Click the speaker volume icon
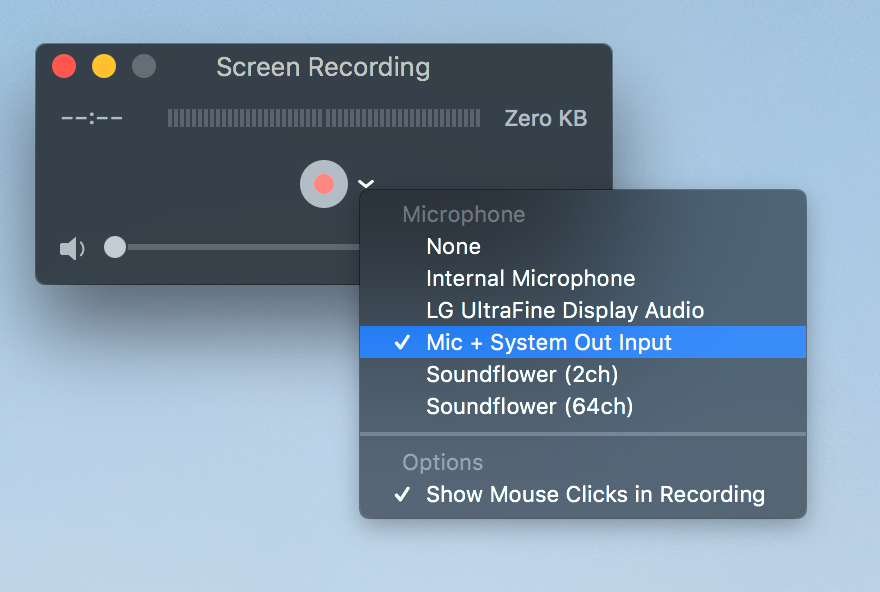This screenshot has height=592, width=880. [x=72, y=248]
